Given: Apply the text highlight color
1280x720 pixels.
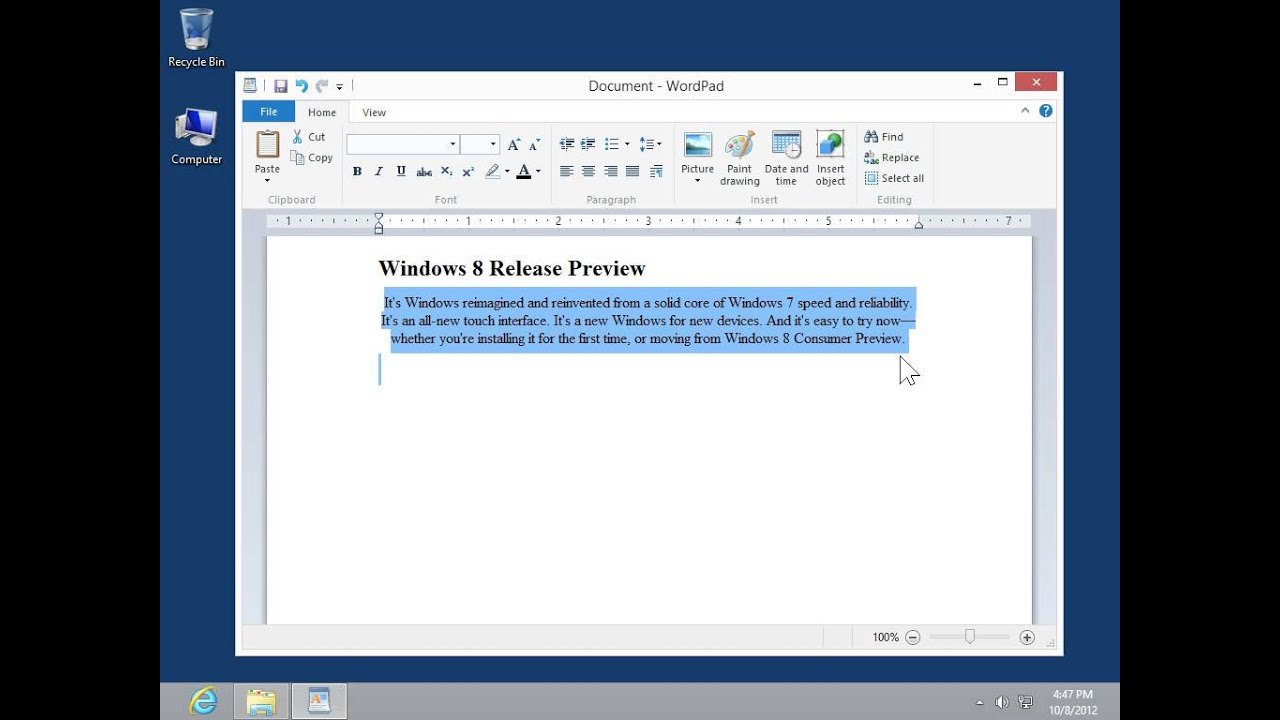Looking at the screenshot, I should click(x=492, y=172).
